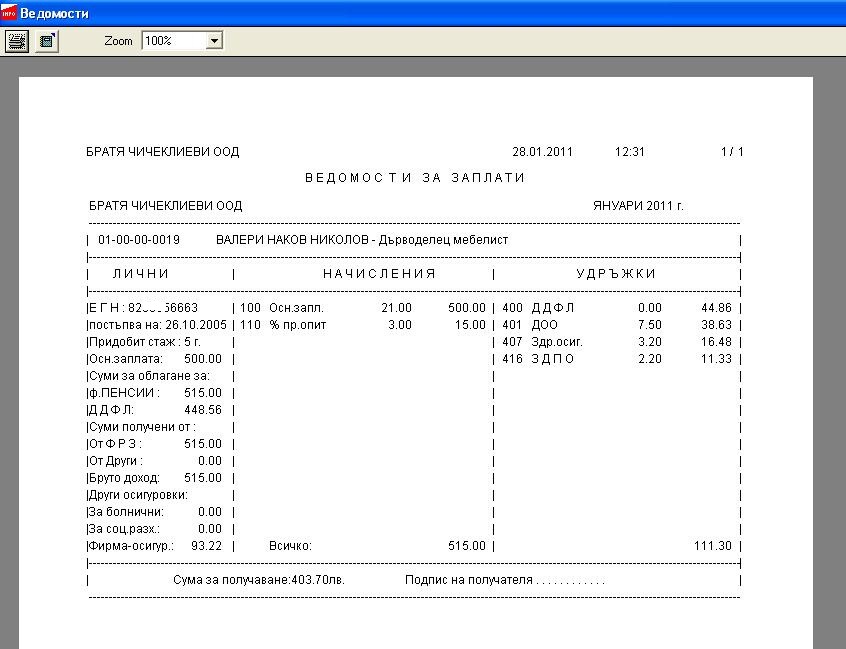Click the "УДРЪЖКИ" column header
This screenshot has height=649, width=846.
pos(616,274)
